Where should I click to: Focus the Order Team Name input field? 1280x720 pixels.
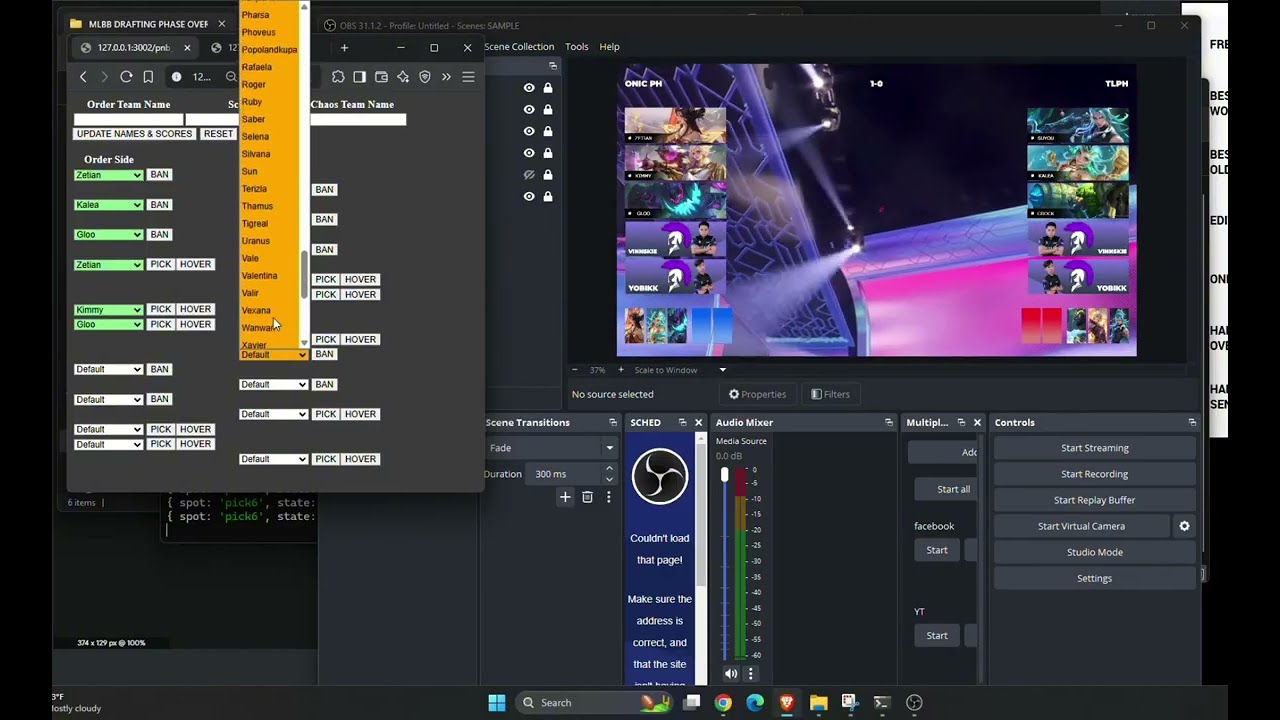(x=129, y=120)
